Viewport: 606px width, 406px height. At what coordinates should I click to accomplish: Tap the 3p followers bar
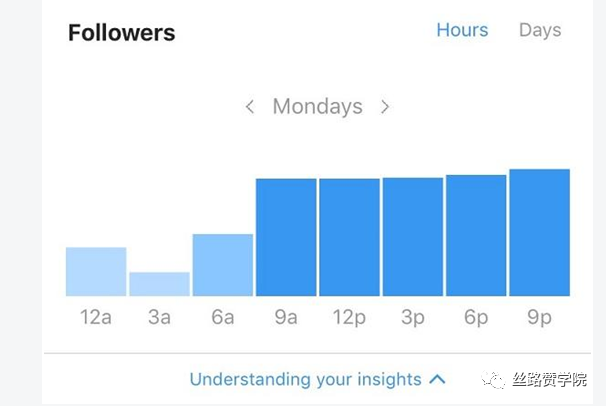pyautogui.click(x=412, y=237)
